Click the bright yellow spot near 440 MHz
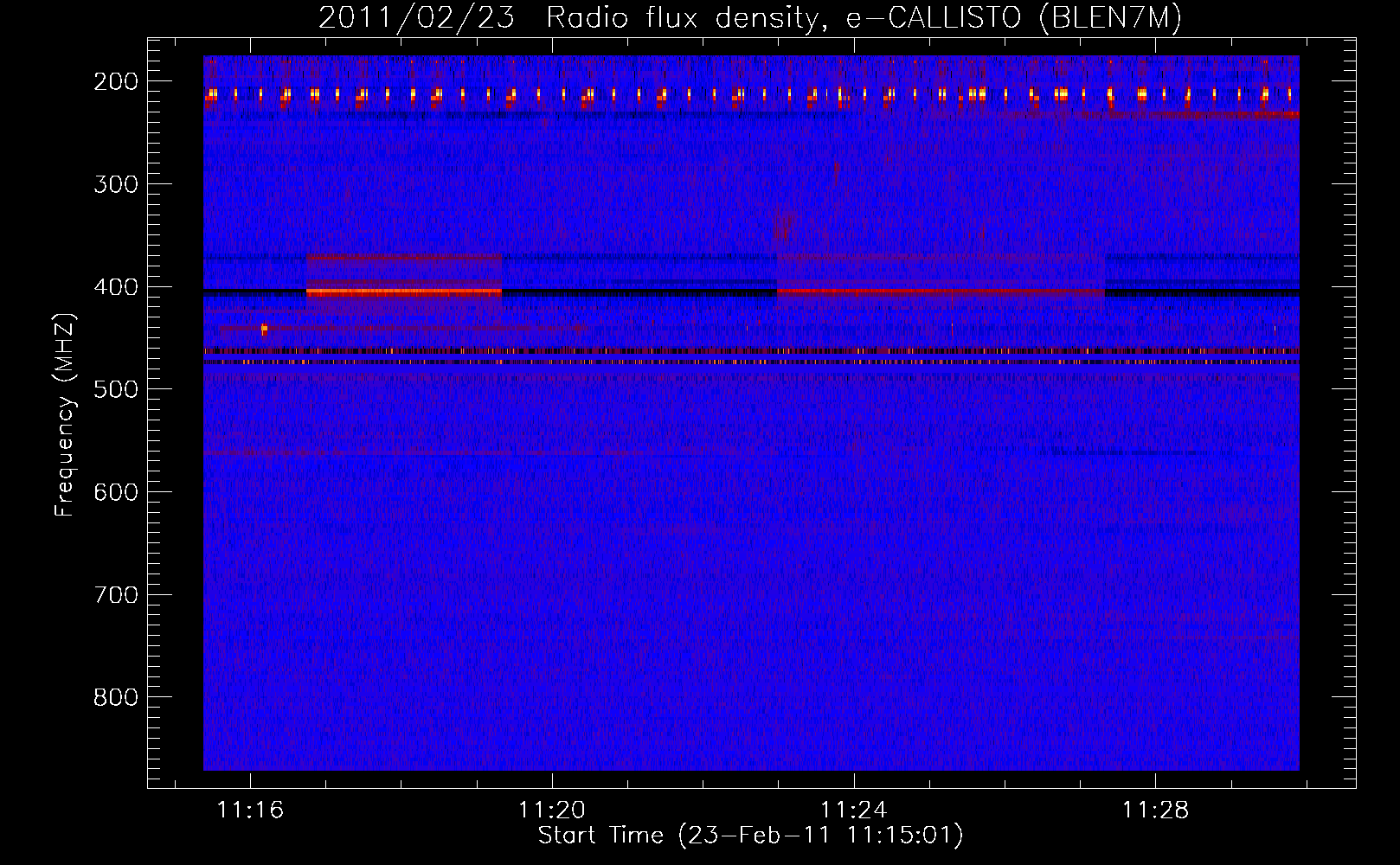Screen dimensions: 1400x865 tap(264, 329)
